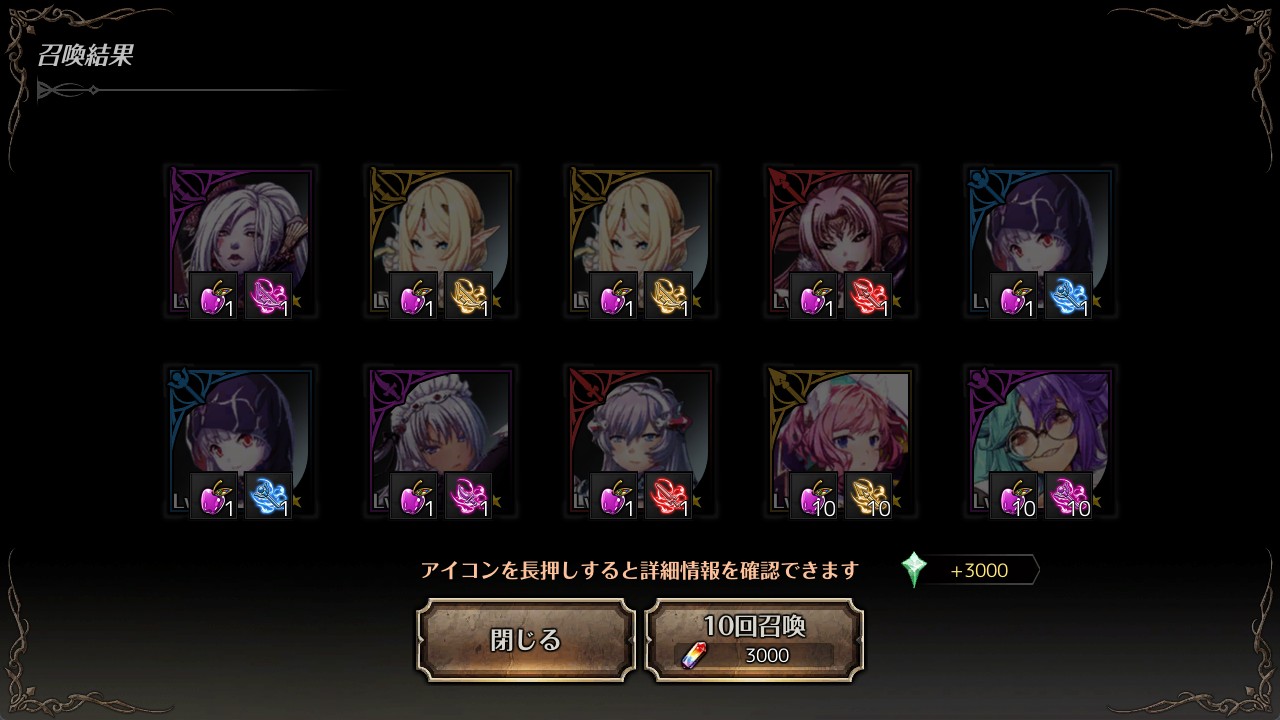This screenshot has width=1280, height=720.
Task: Open the first blonde elf character card
Action: (x=440, y=242)
